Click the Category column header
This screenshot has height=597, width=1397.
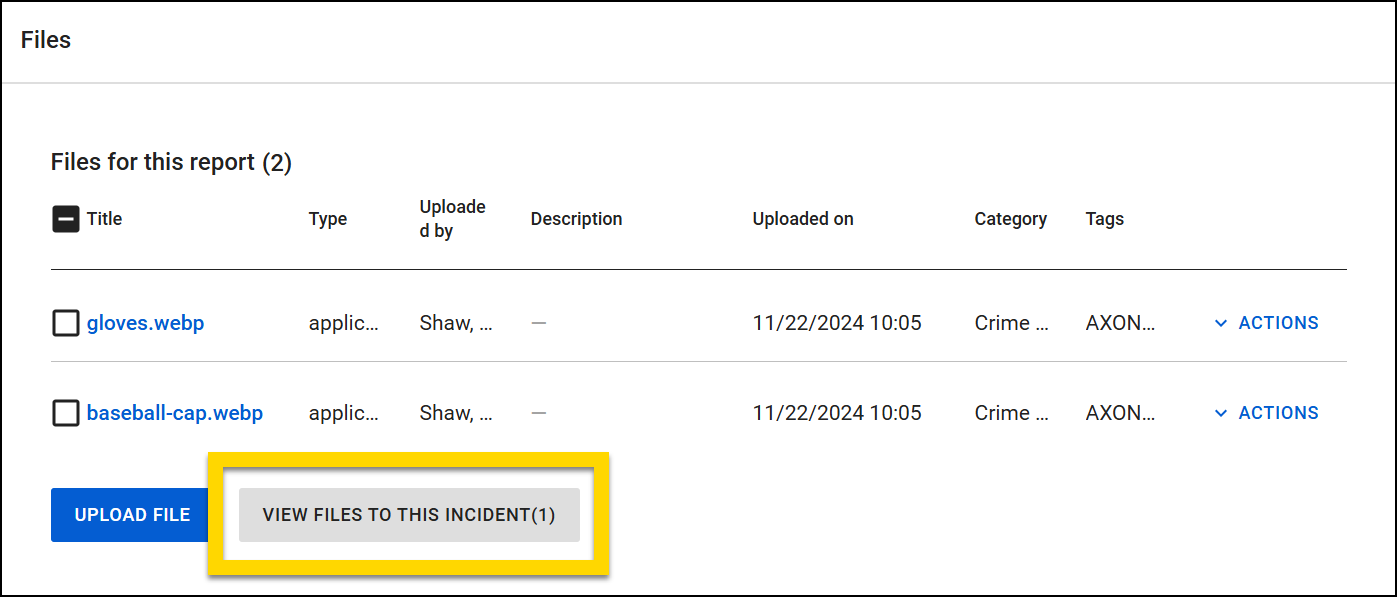pyautogui.click(x=1011, y=218)
